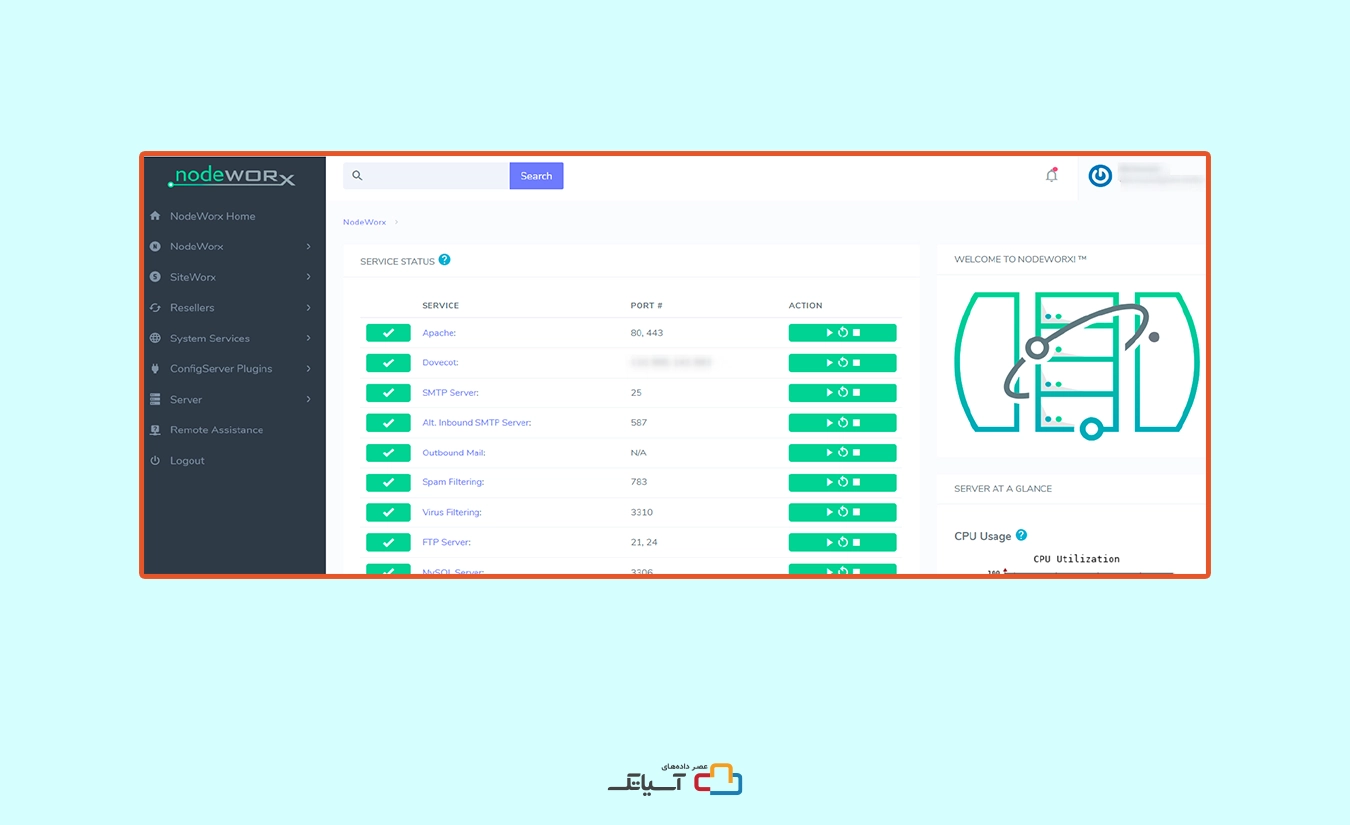Restart the Alt. Inbound SMTP Server

tap(843, 423)
